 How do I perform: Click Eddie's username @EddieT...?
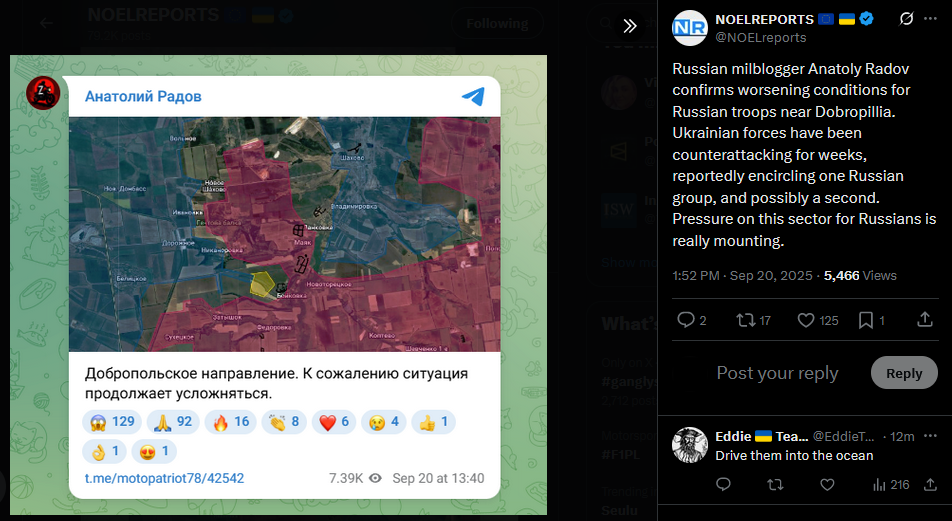coord(844,437)
